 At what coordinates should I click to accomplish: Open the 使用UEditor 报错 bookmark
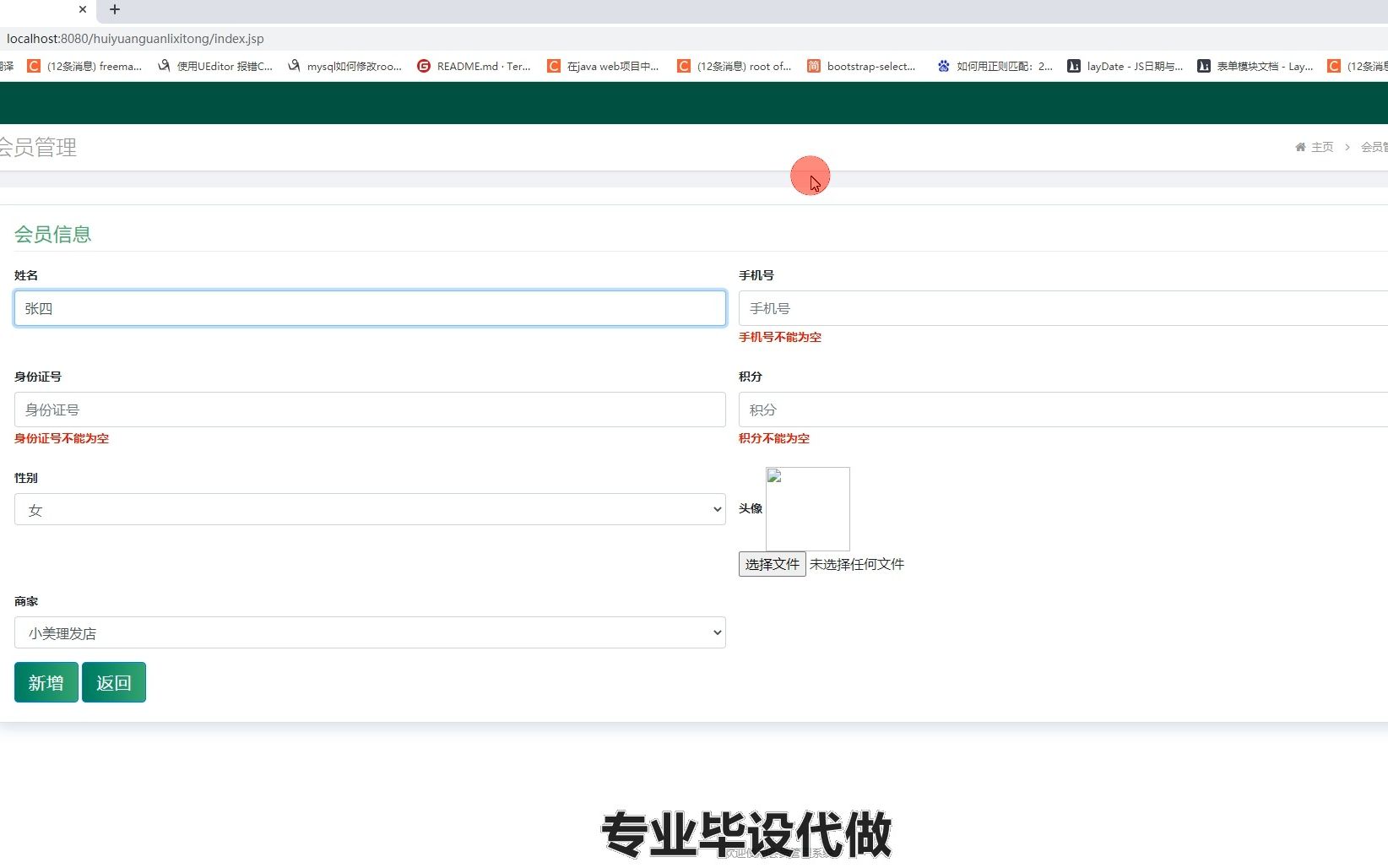pos(215,66)
